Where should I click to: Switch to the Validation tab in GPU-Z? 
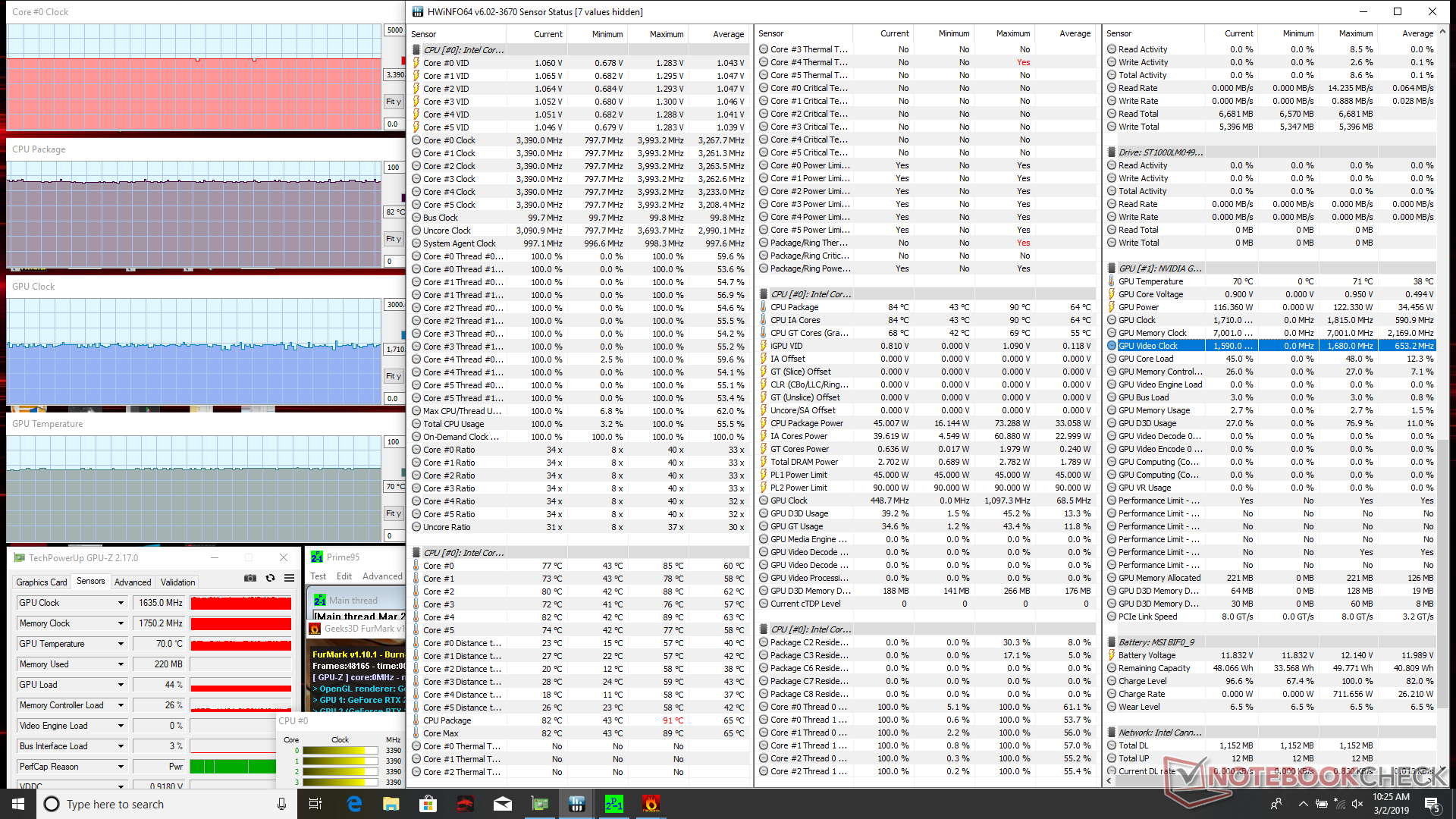click(177, 582)
